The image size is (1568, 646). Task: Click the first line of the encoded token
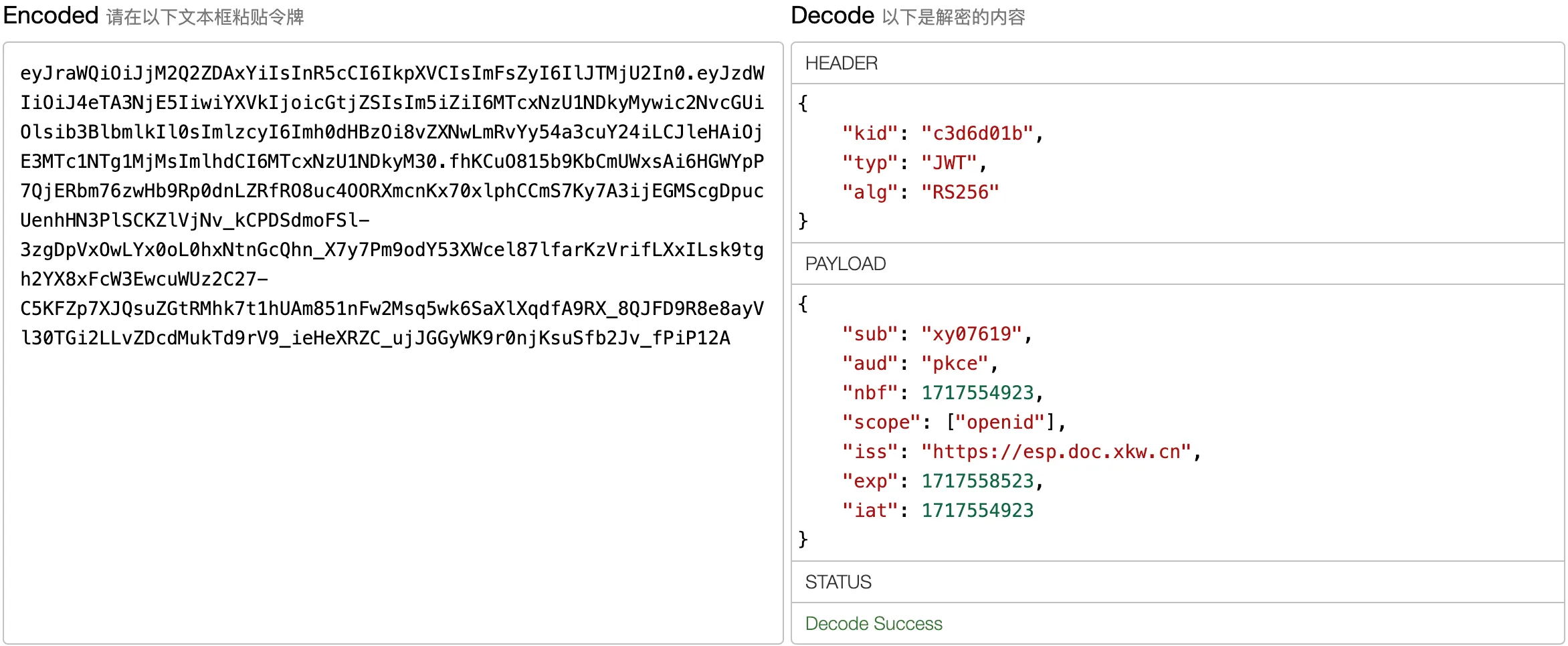coord(392,74)
